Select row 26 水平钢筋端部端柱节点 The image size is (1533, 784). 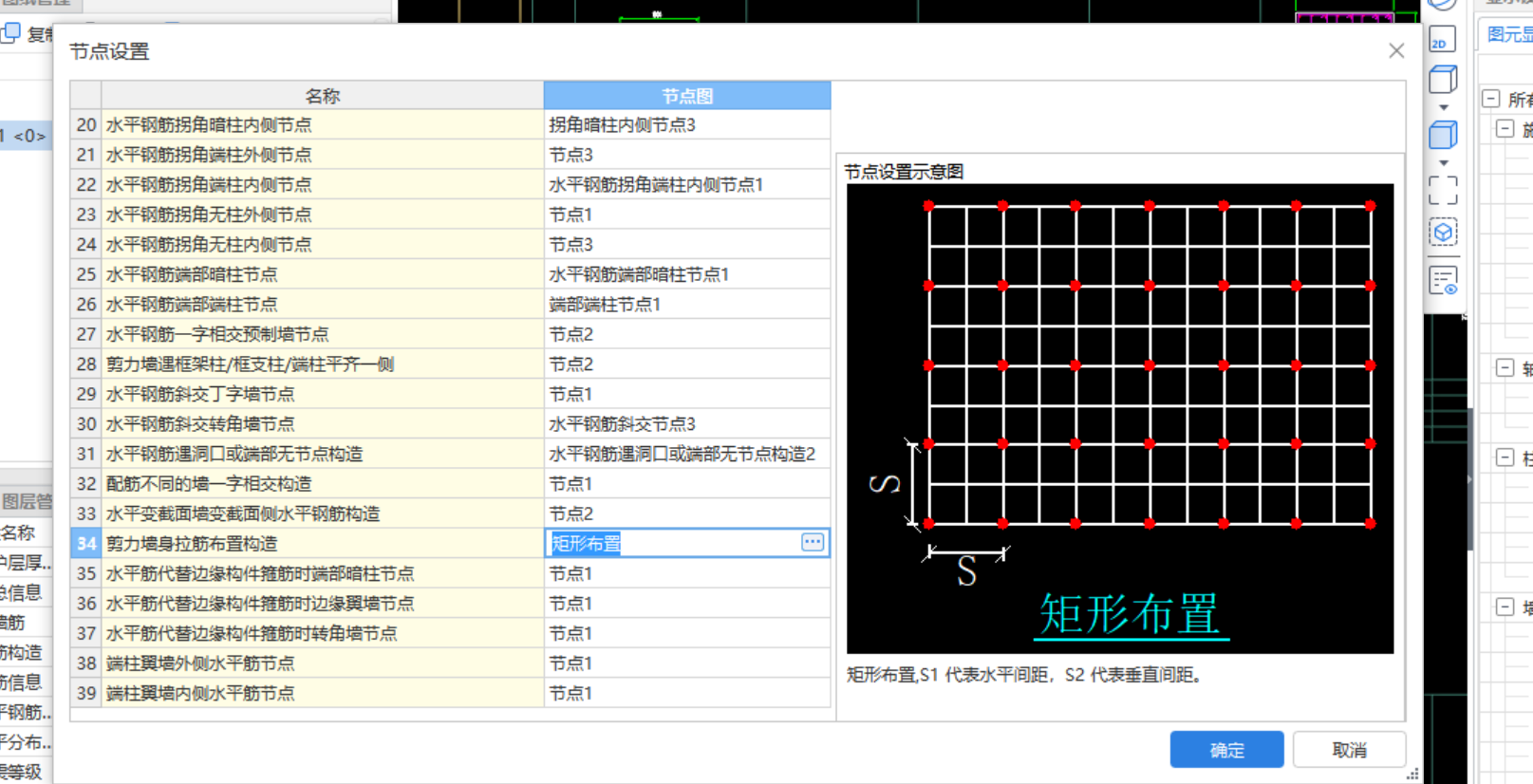[323, 305]
